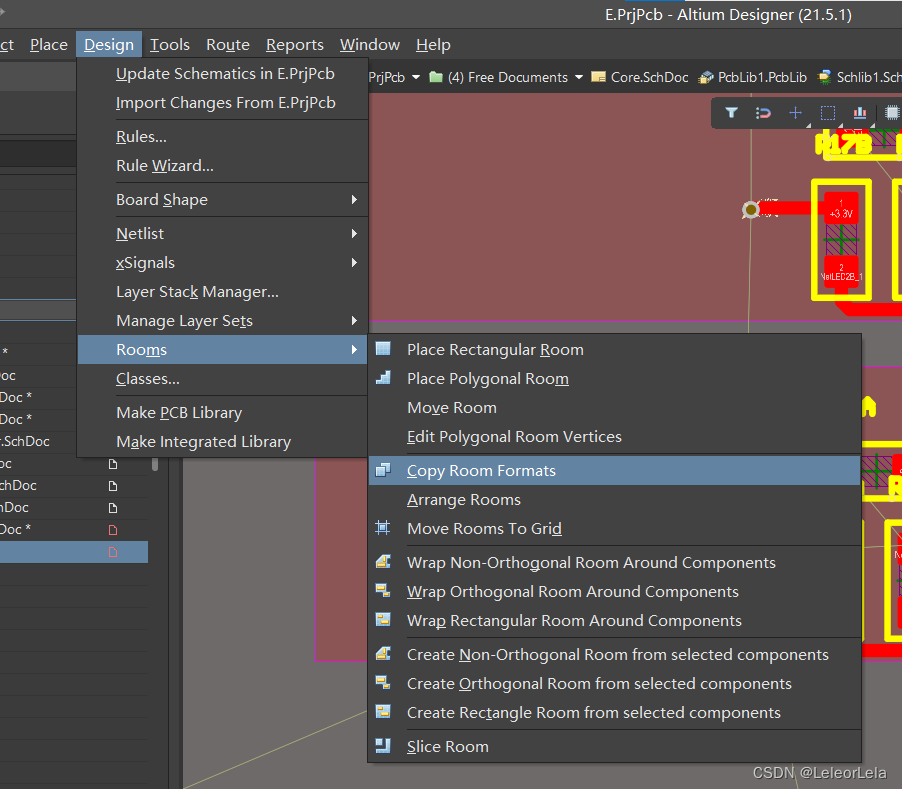Click the dashed rectangle select icon
Screen dimensions: 902x789
[x=828, y=113]
